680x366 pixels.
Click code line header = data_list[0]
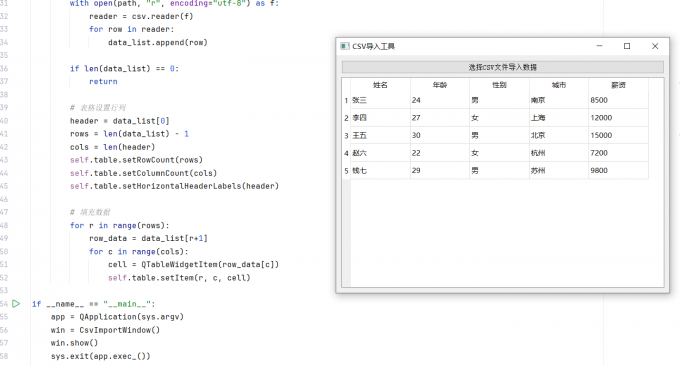tap(120, 121)
